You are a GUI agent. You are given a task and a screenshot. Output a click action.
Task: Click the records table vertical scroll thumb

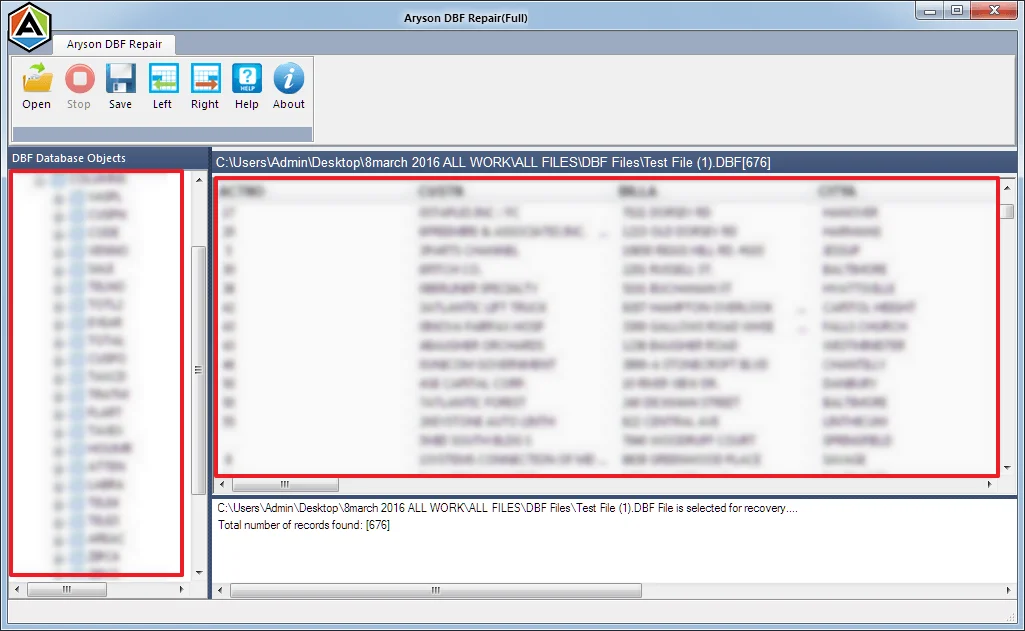tap(1007, 212)
